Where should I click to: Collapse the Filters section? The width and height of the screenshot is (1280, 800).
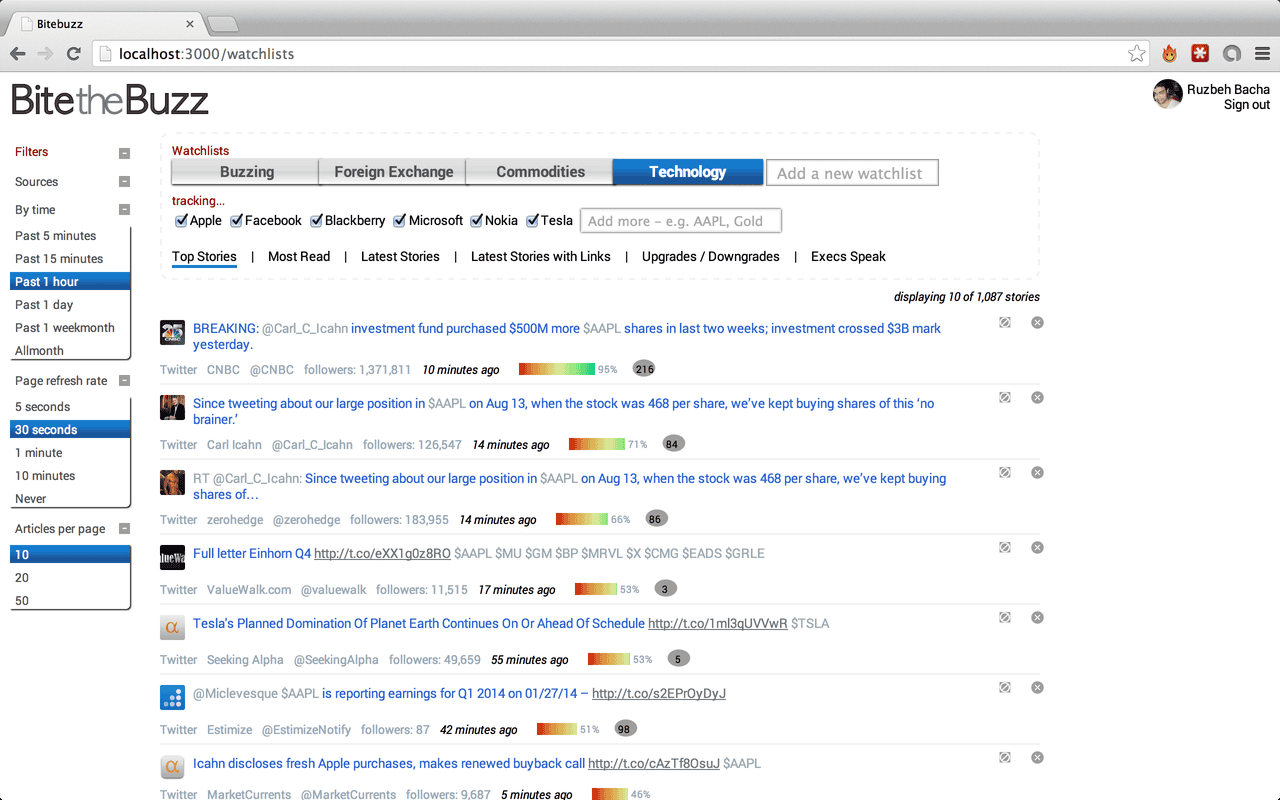click(x=124, y=153)
